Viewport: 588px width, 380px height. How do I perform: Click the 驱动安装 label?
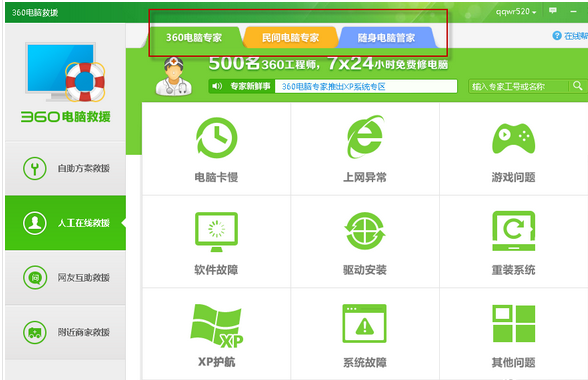(x=365, y=270)
